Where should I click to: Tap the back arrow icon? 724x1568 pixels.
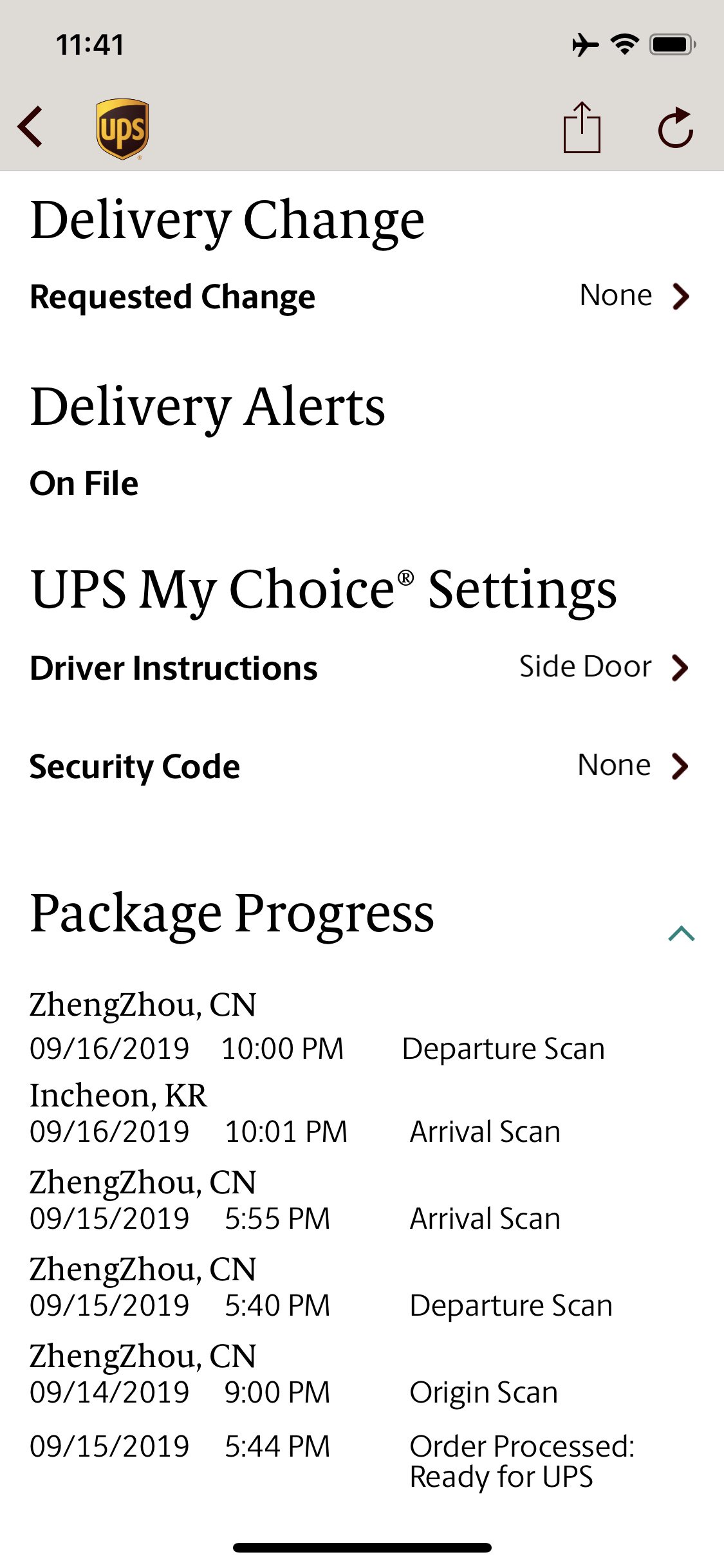click(31, 127)
